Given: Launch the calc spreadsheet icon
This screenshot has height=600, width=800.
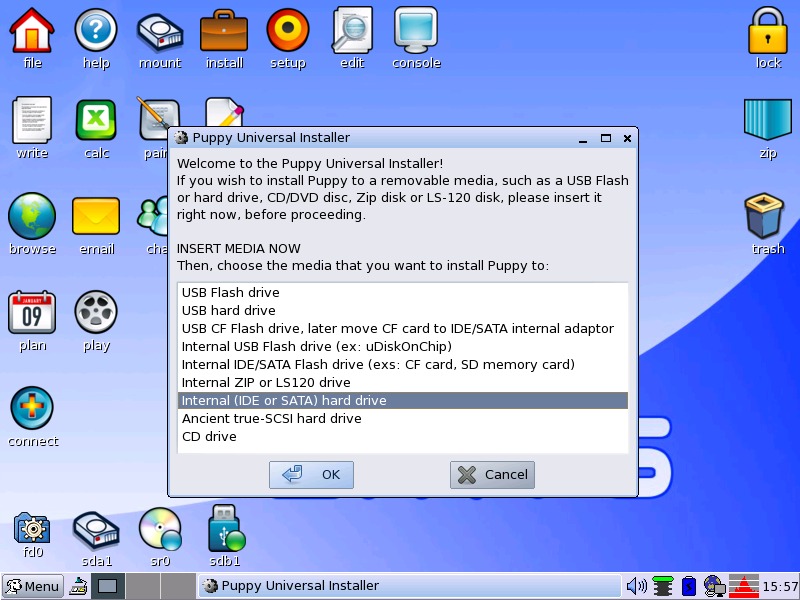Looking at the screenshot, I should pos(96,120).
